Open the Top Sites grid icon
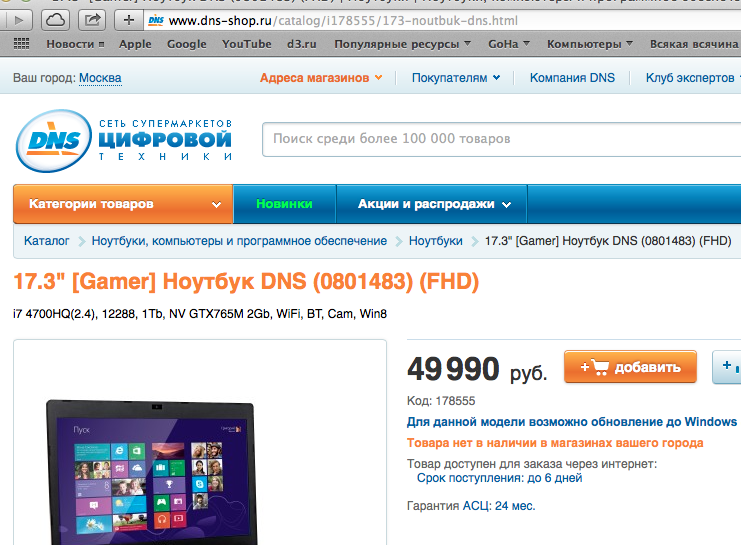 (21, 44)
